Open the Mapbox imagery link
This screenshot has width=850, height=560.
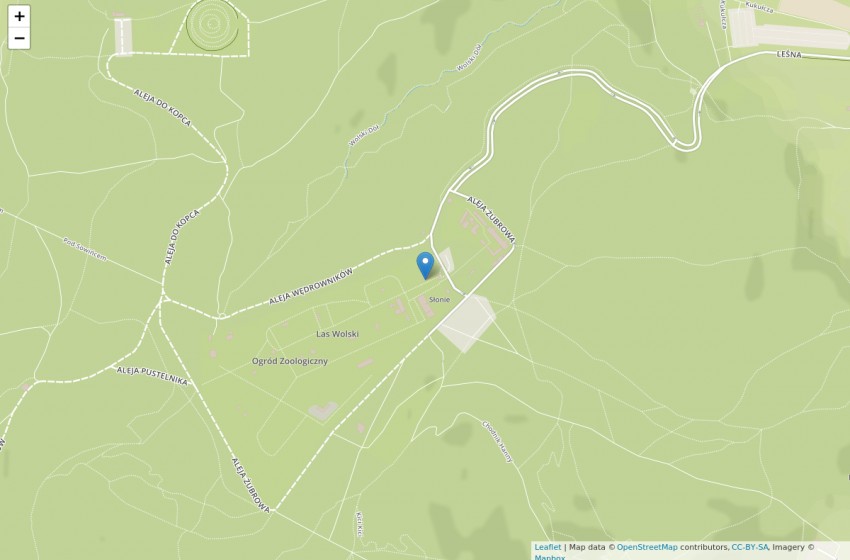click(x=550, y=557)
